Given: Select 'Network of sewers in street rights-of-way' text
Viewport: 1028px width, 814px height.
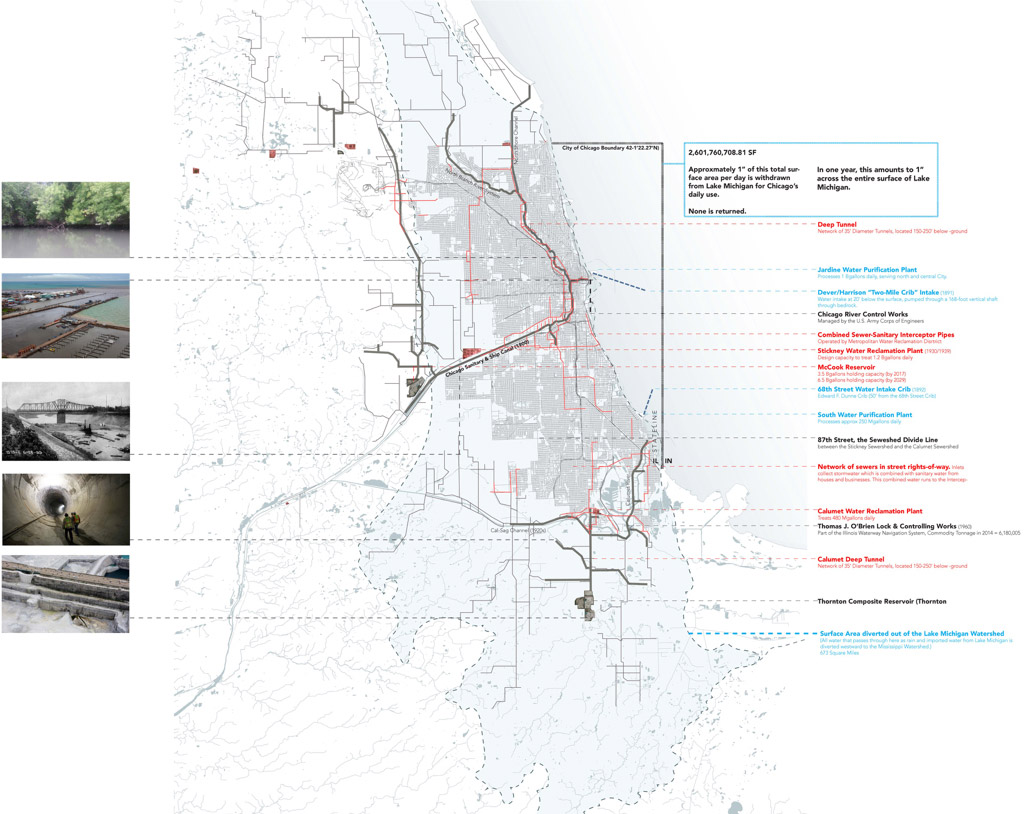Looking at the screenshot, I should tap(883, 467).
